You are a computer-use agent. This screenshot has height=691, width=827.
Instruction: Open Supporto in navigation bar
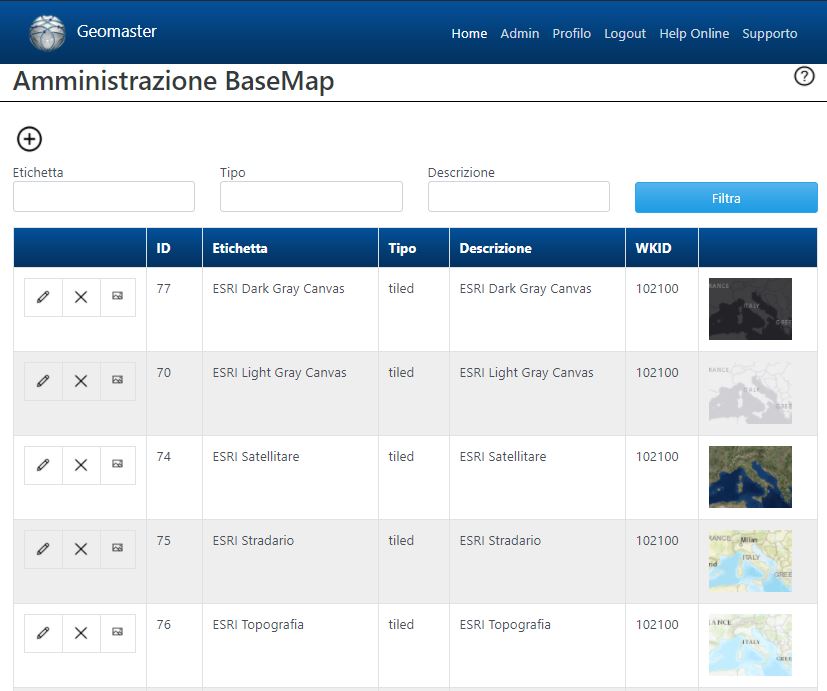(x=770, y=33)
